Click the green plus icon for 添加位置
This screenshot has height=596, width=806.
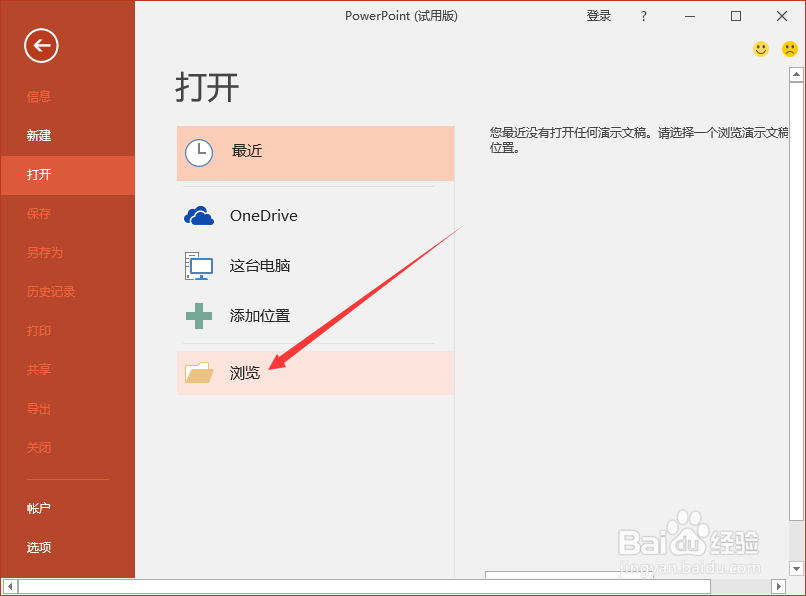tap(199, 316)
